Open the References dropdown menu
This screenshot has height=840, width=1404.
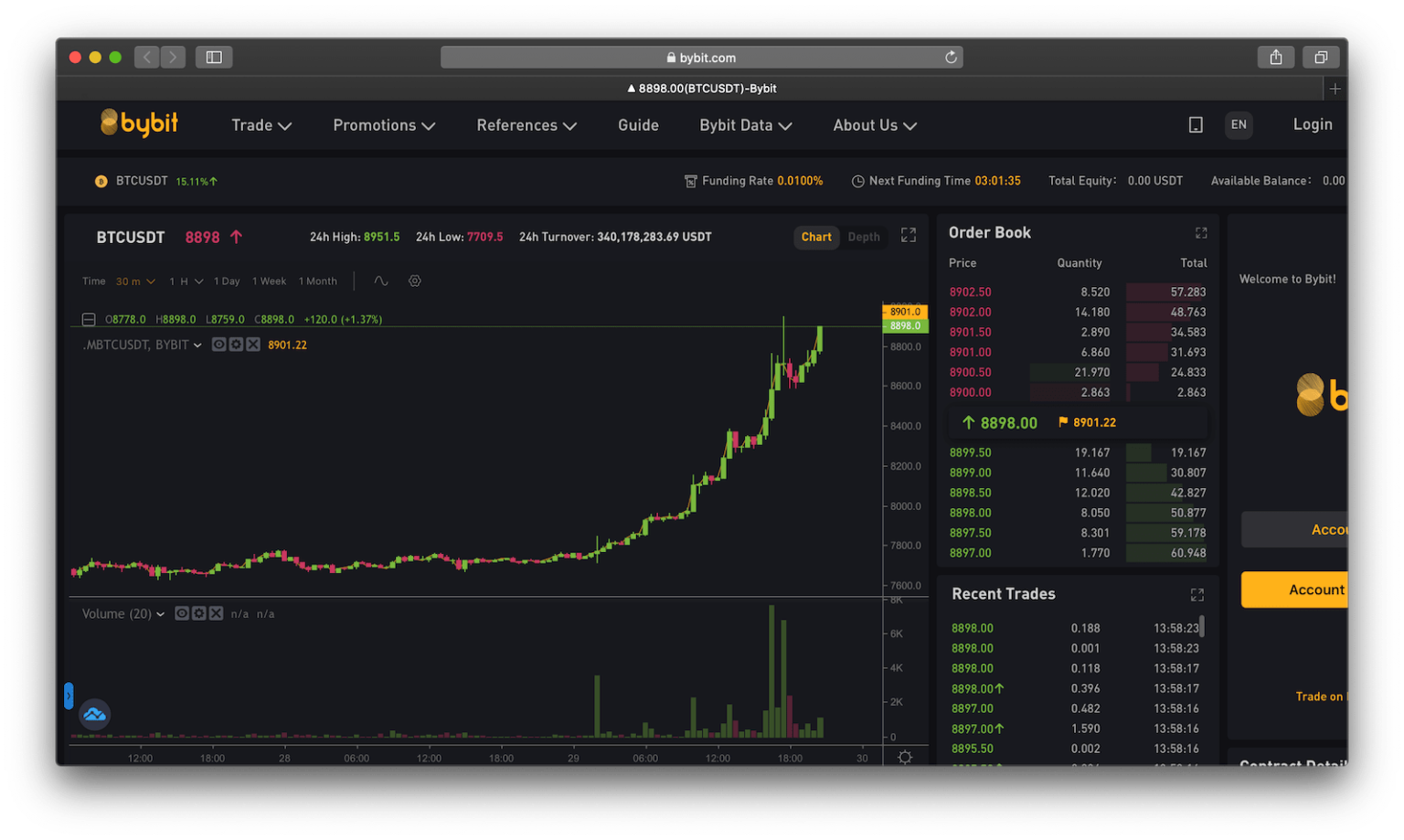pyautogui.click(x=526, y=125)
